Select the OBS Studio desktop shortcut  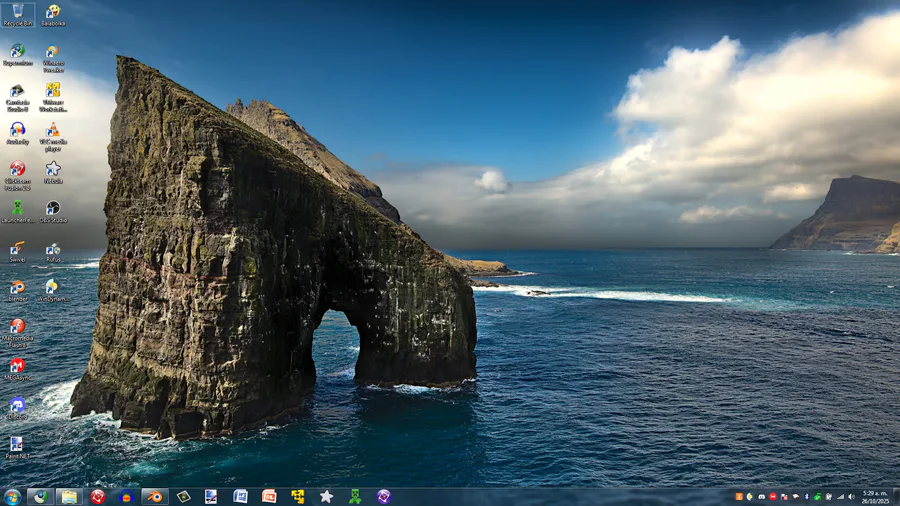tap(53, 212)
